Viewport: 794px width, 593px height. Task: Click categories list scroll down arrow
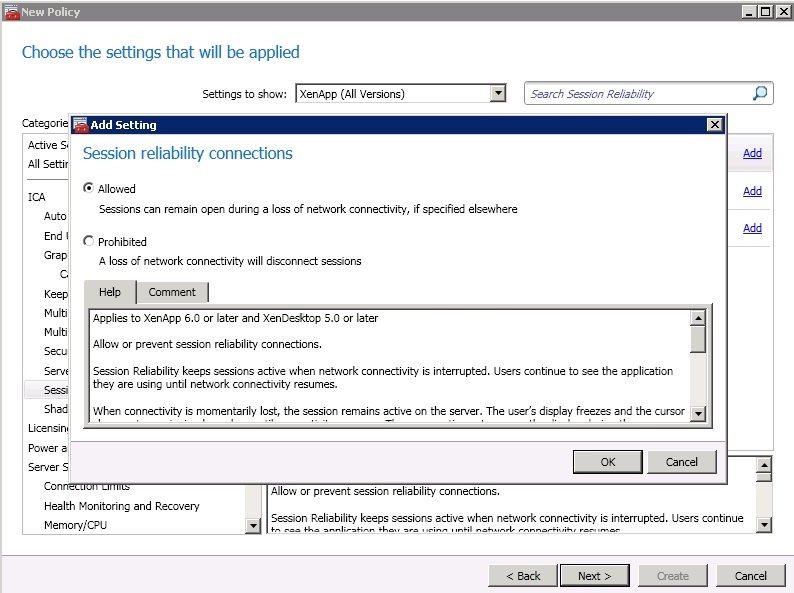tap(253, 526)
